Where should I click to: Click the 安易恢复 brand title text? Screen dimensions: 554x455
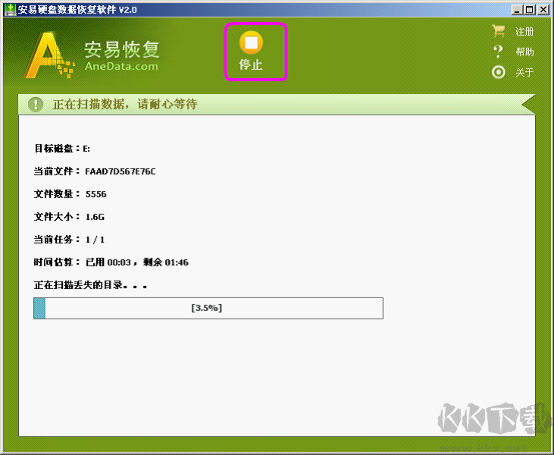point(122,49)
